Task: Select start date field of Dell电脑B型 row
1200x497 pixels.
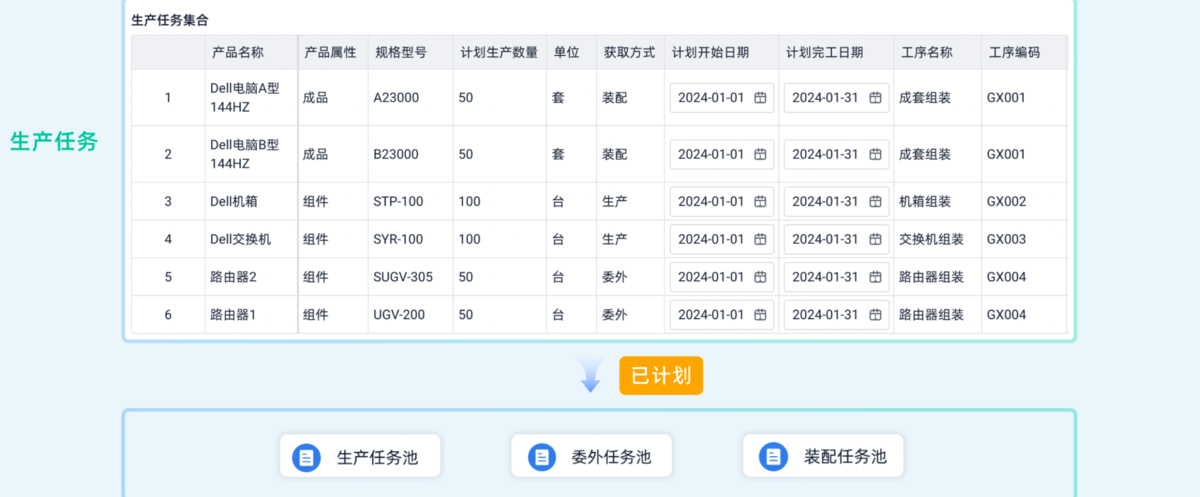Action: (x=722, y=154)
